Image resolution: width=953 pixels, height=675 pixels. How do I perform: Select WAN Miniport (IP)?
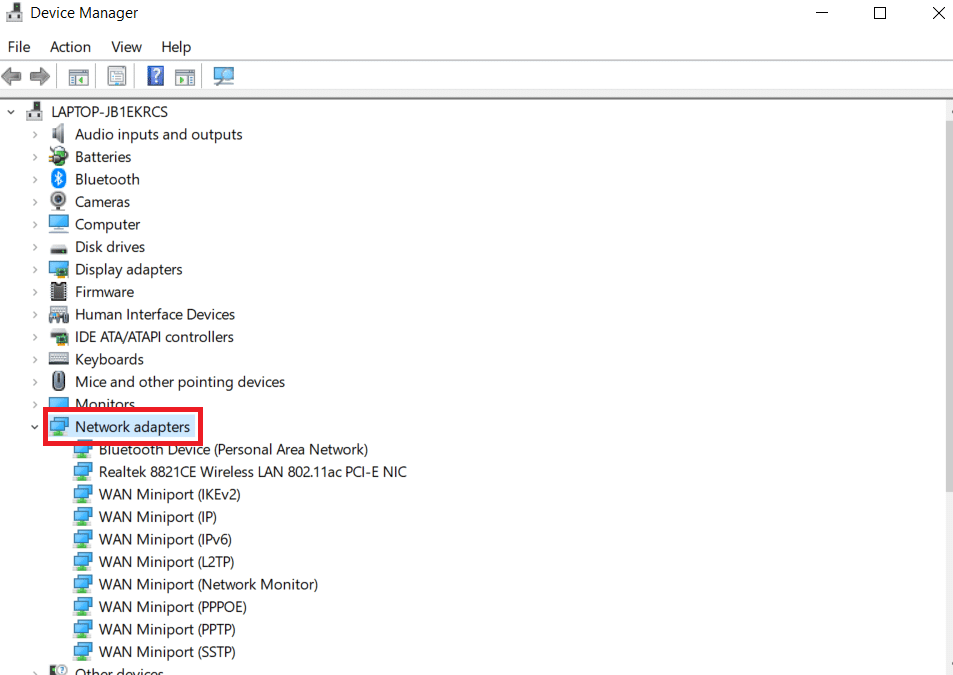(158, 516)
